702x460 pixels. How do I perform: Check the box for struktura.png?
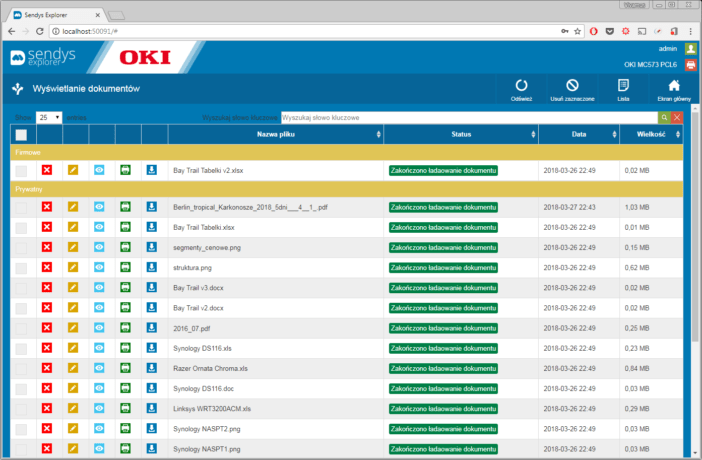pyautogui.click(x=21, y=268)
